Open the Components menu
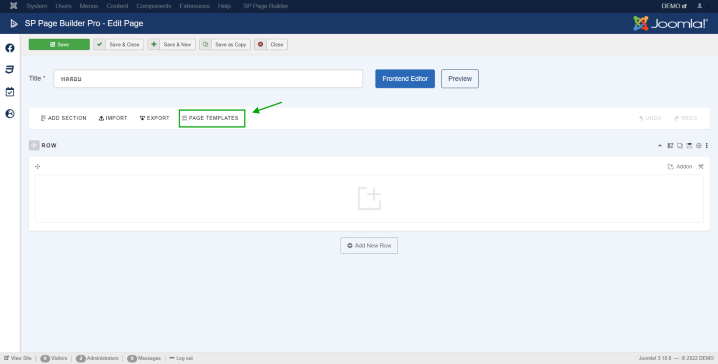This screenshot has height=364, width=718. [154, 6]
